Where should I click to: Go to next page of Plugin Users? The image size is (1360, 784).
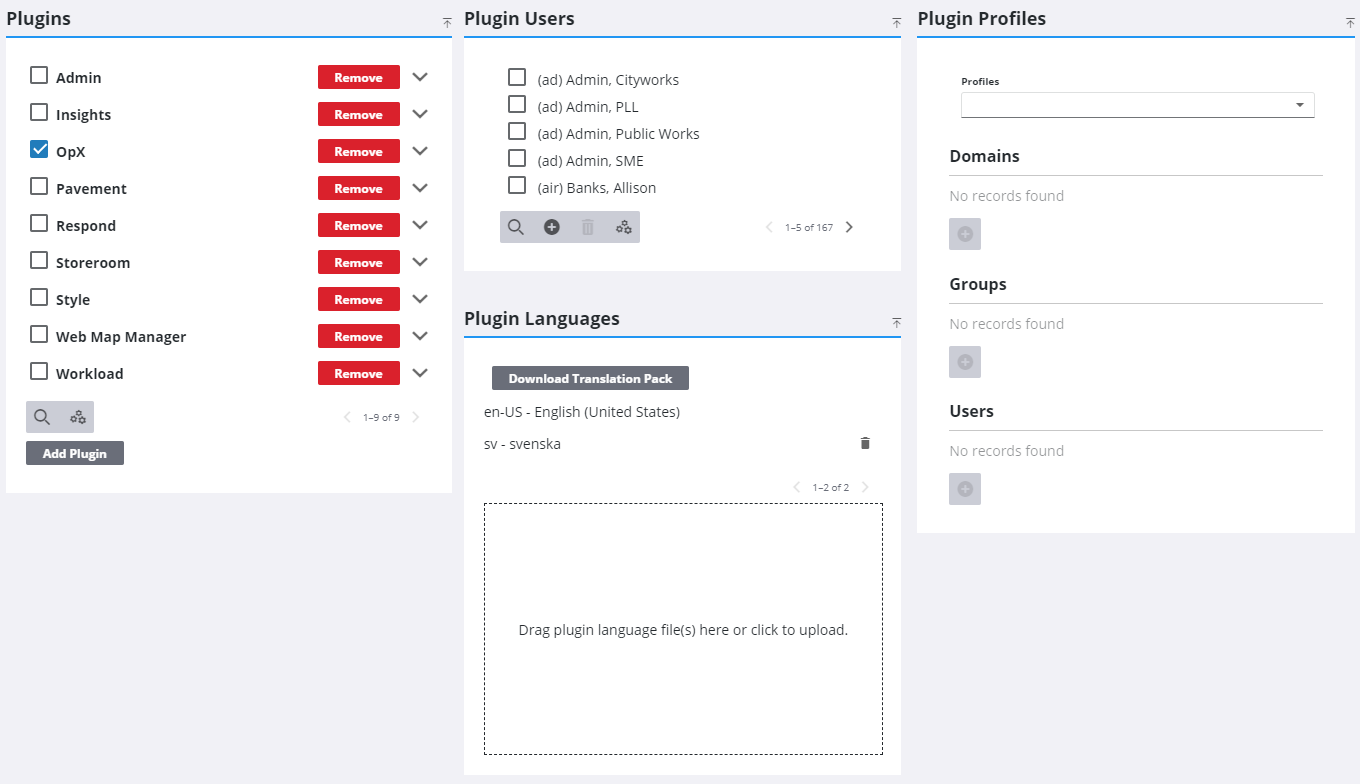tap(849, 227)
